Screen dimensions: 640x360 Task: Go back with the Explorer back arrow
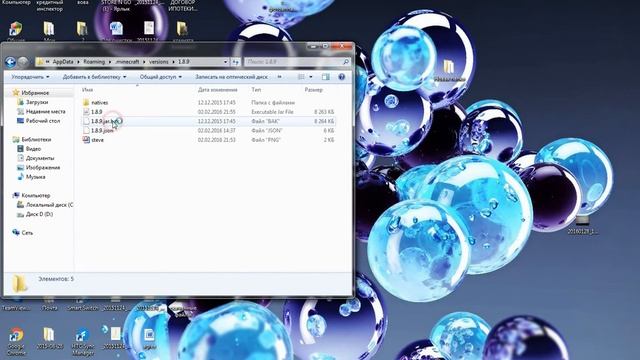[x=11, y=62]
